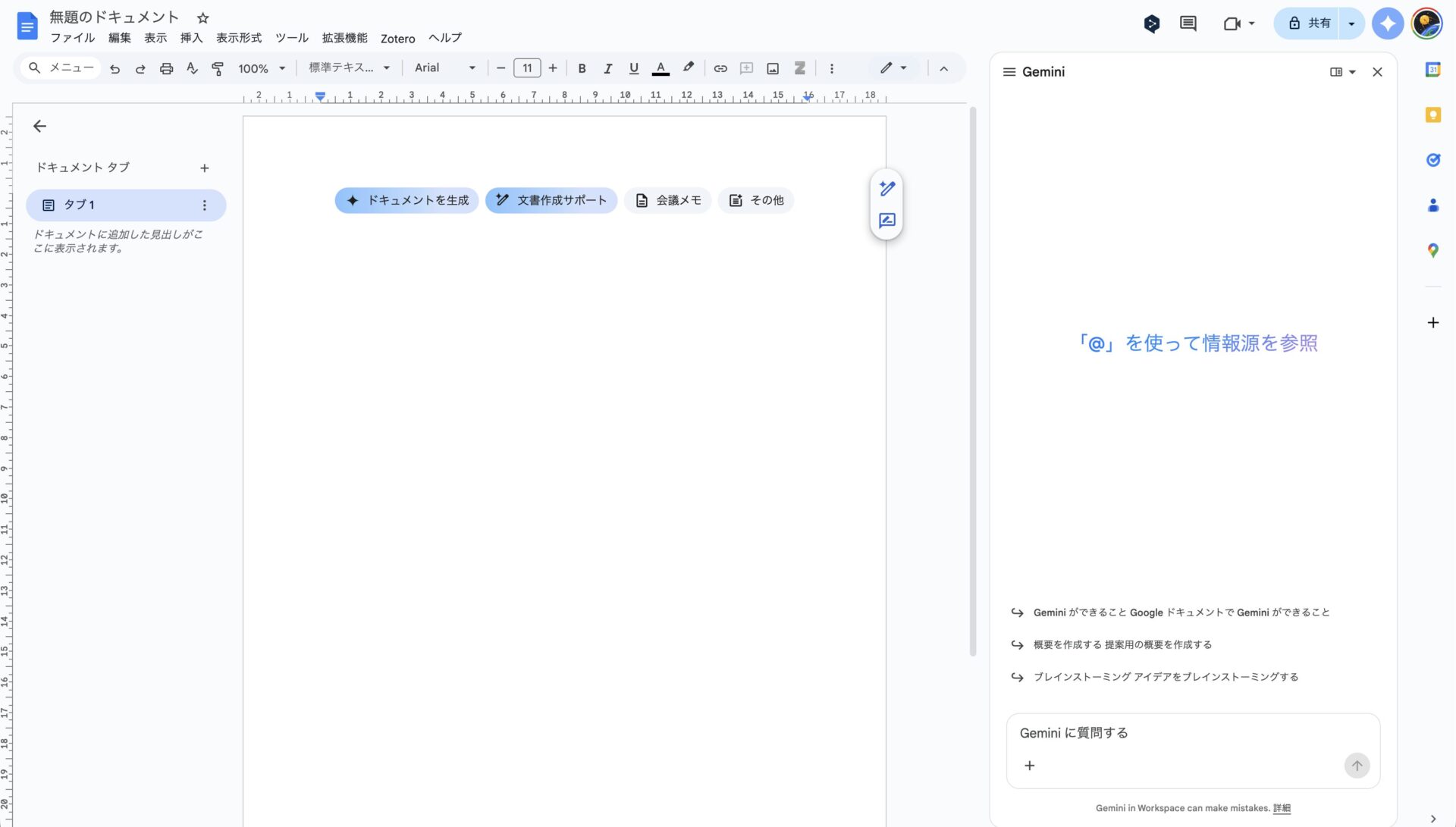Open the 挿入 menu
The image size is (1456, 827).
click(190, 38)
